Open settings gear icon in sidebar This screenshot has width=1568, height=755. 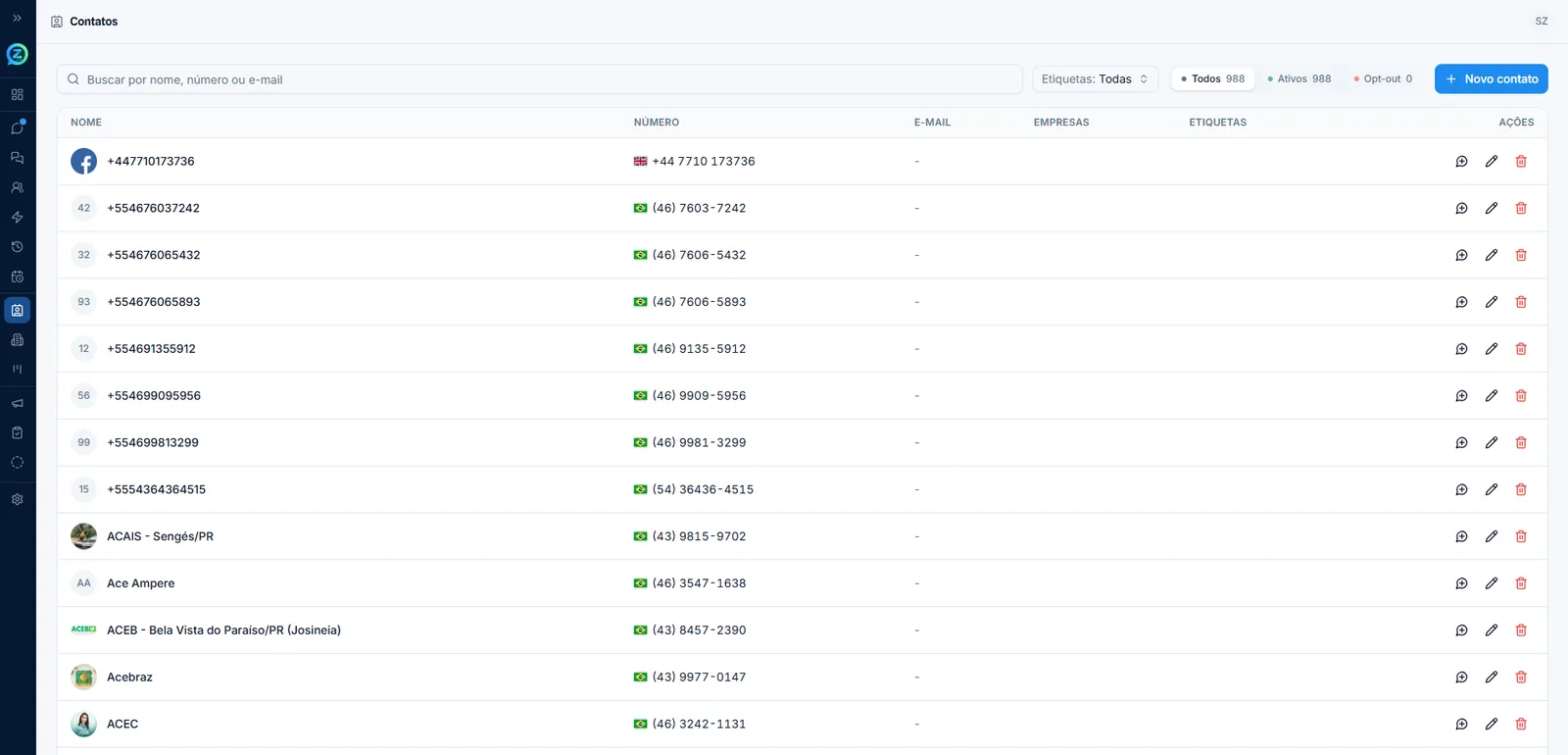pyautogui.click(x=17, y=499)
